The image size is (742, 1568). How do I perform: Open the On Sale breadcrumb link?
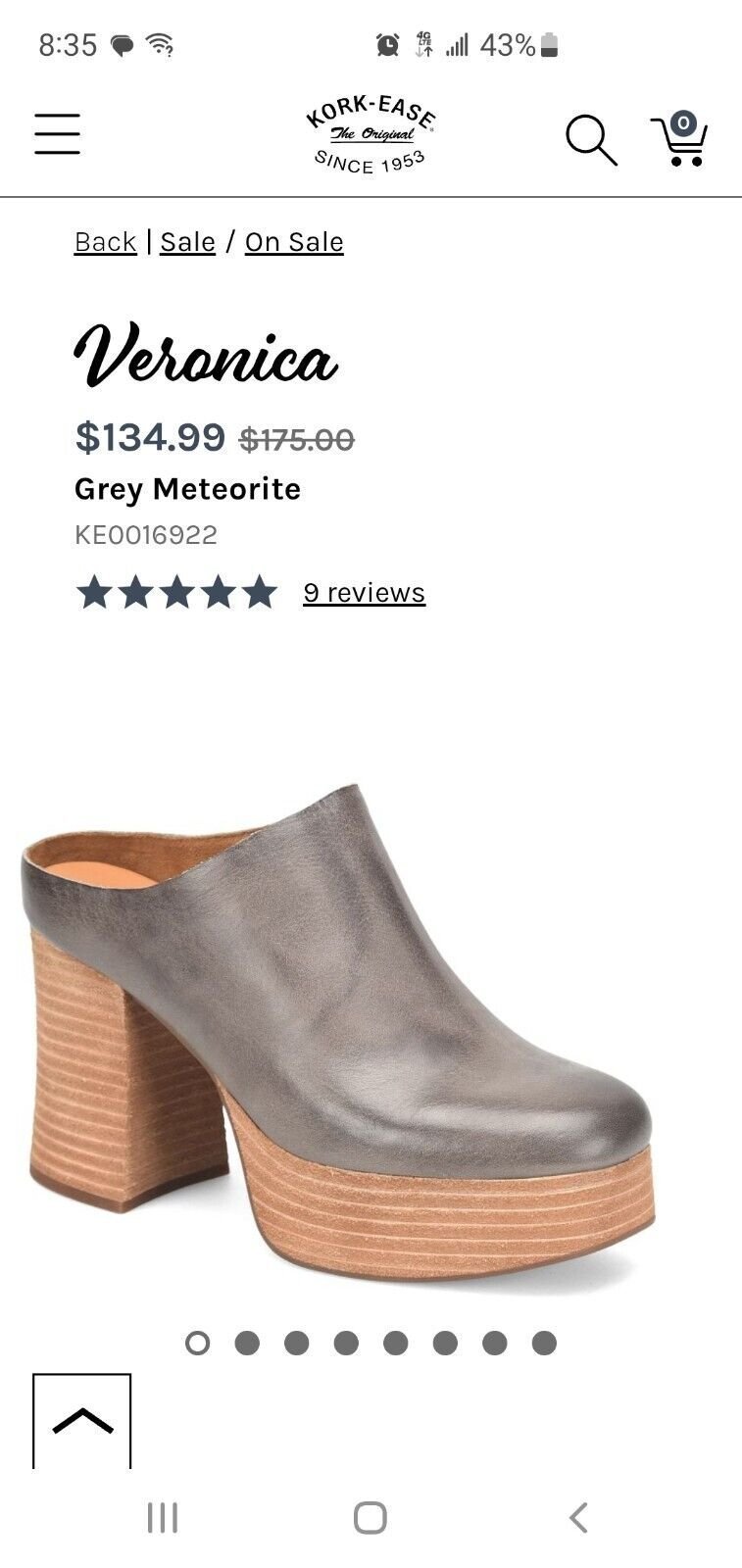pyautogui.click(x=294, y=242)
